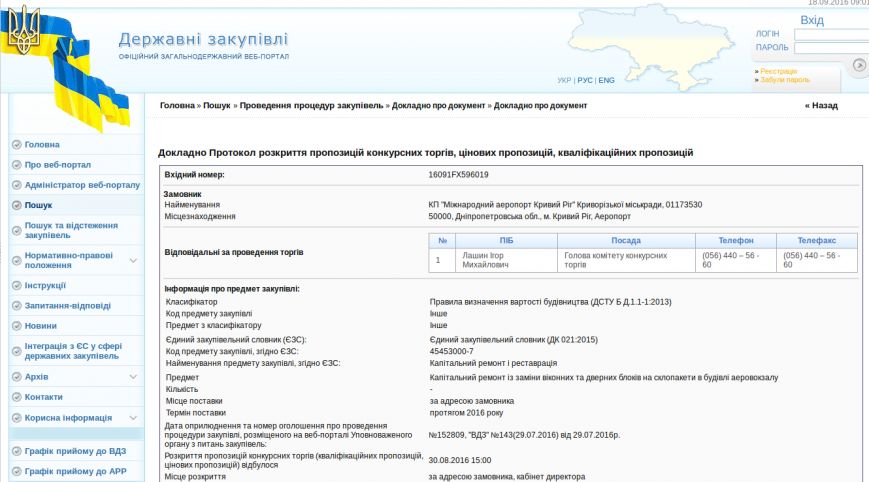Open the Про веб-портал menu item
Viewport: 869px width, 482px height.
tap(58, 165)
